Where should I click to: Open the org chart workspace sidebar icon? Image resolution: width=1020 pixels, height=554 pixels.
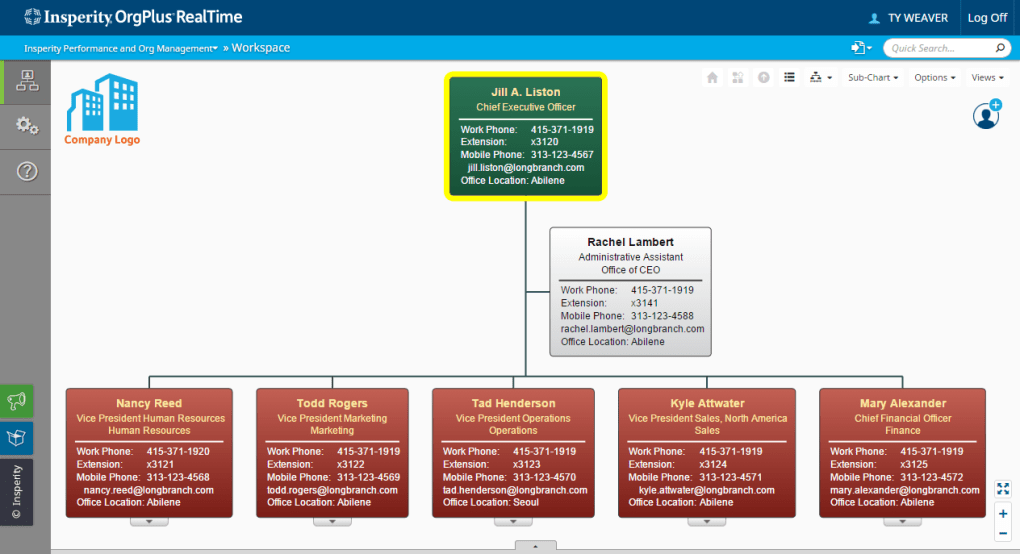26,81
